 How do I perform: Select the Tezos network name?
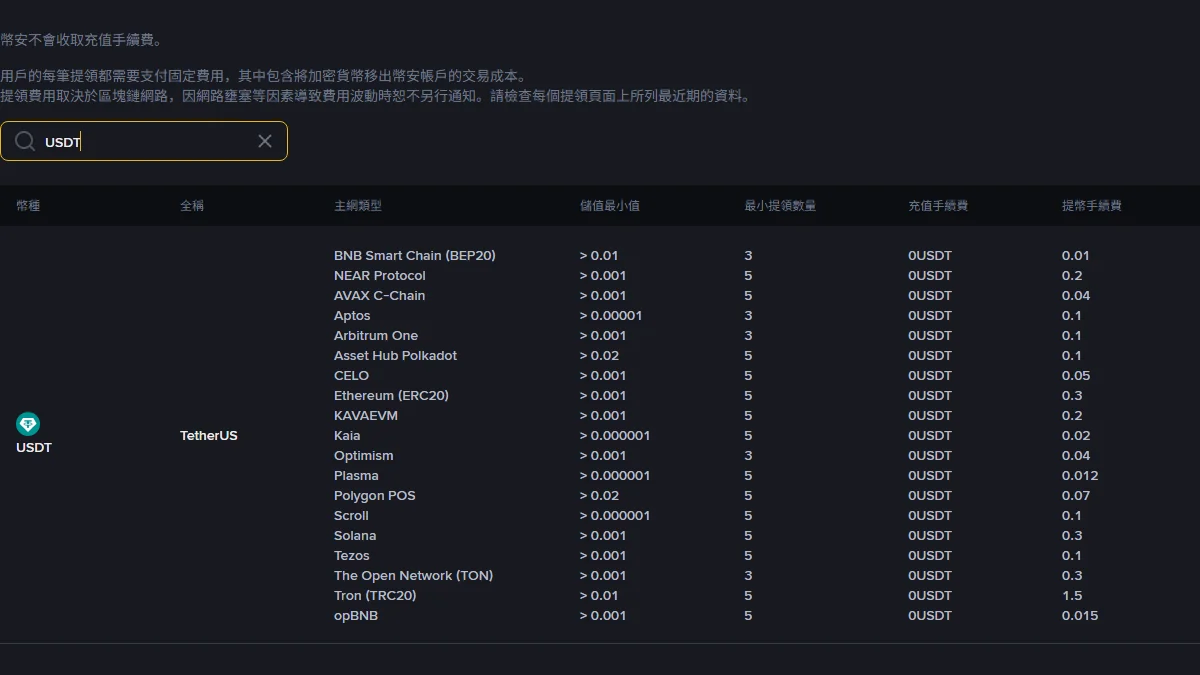pyautogui.click(x=352, y=556)
